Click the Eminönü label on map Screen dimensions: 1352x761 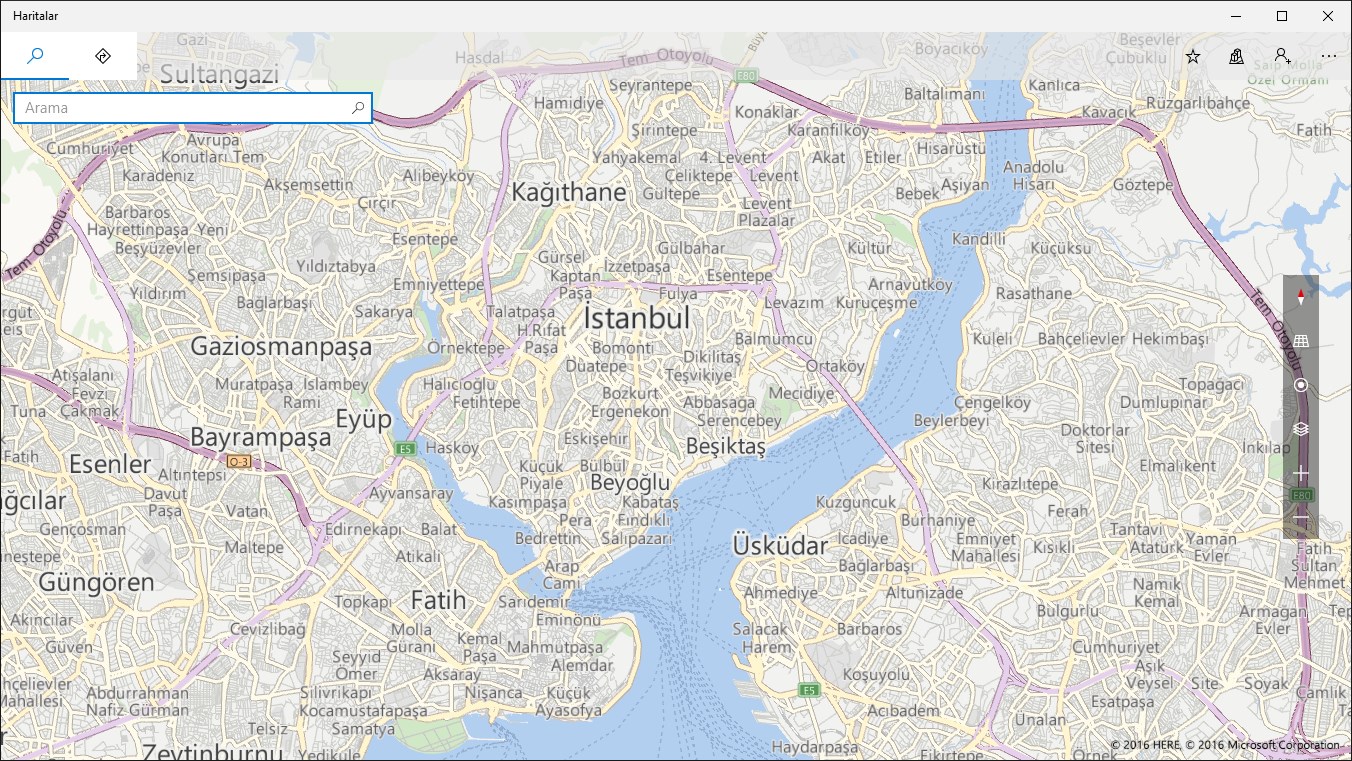(x=568, y=620)
